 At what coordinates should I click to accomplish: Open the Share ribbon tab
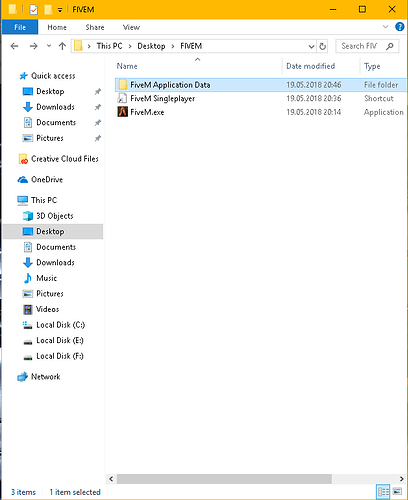tap(95, 27)
